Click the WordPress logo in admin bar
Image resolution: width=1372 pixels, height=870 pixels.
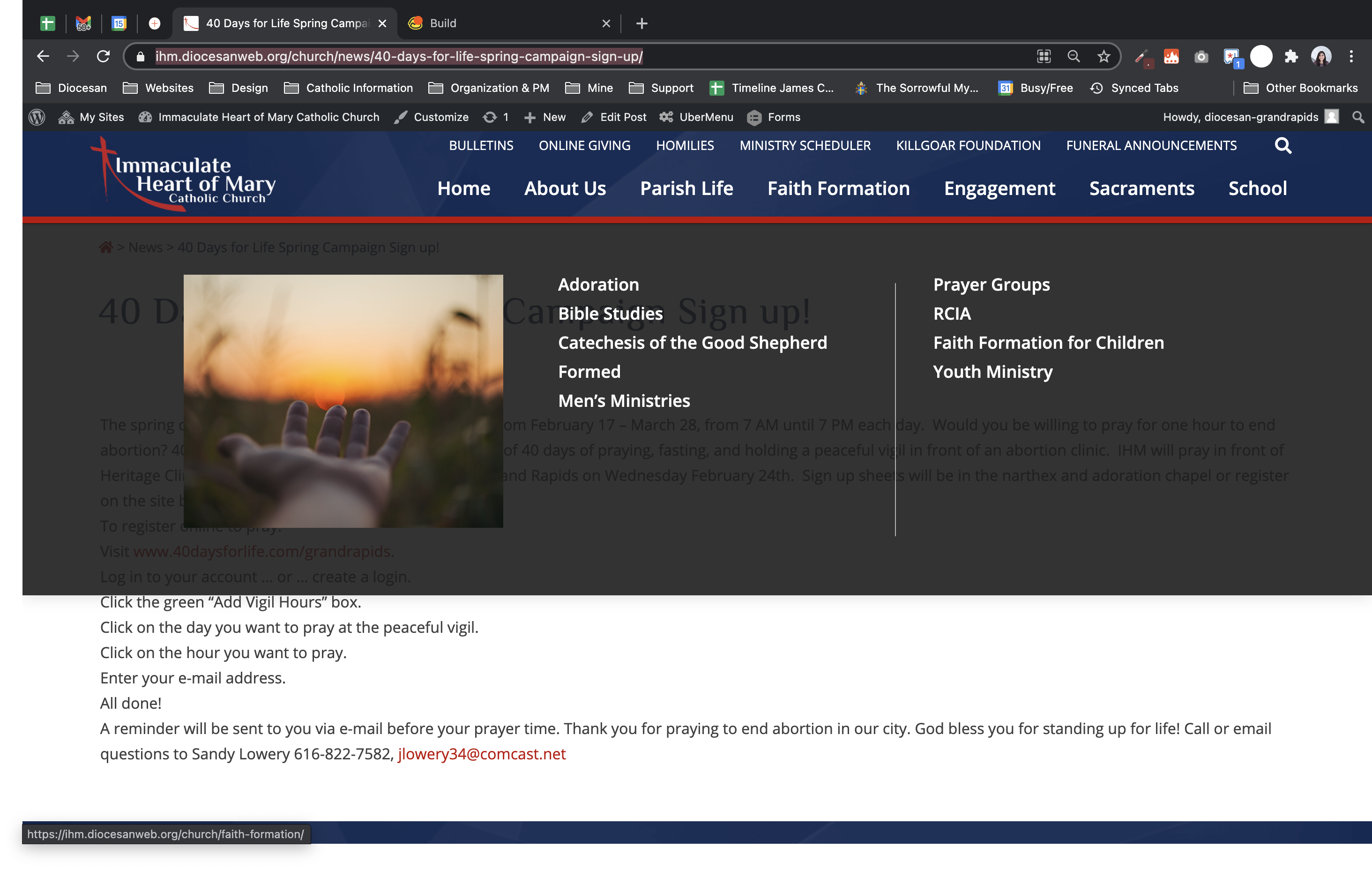(x=37, y=117)
